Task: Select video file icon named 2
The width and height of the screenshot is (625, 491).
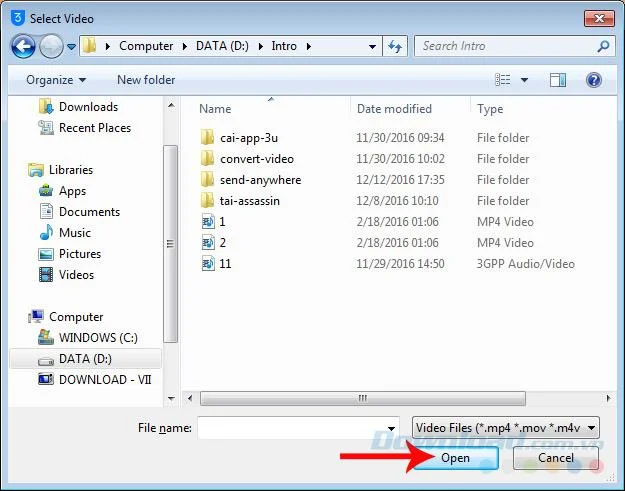Action: (208, 243)
